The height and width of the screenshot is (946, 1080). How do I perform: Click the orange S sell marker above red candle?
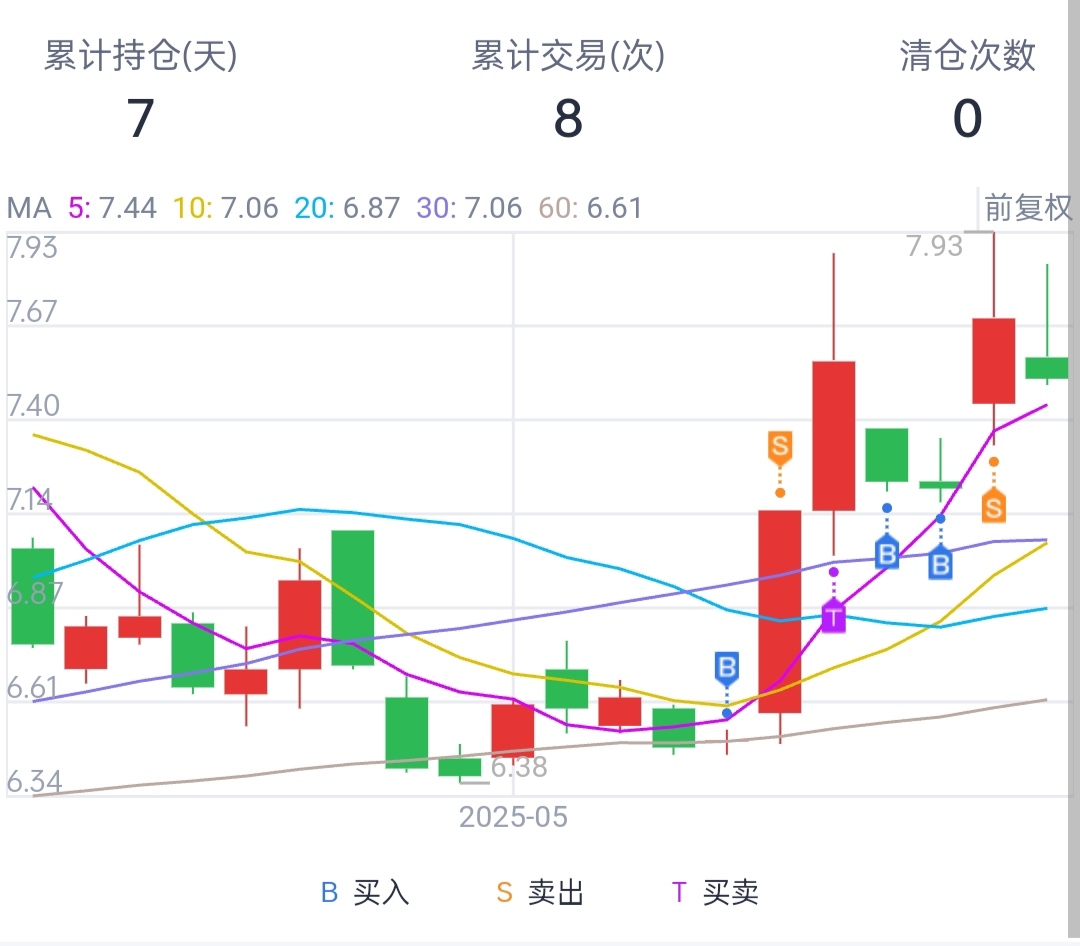[780, 446]
